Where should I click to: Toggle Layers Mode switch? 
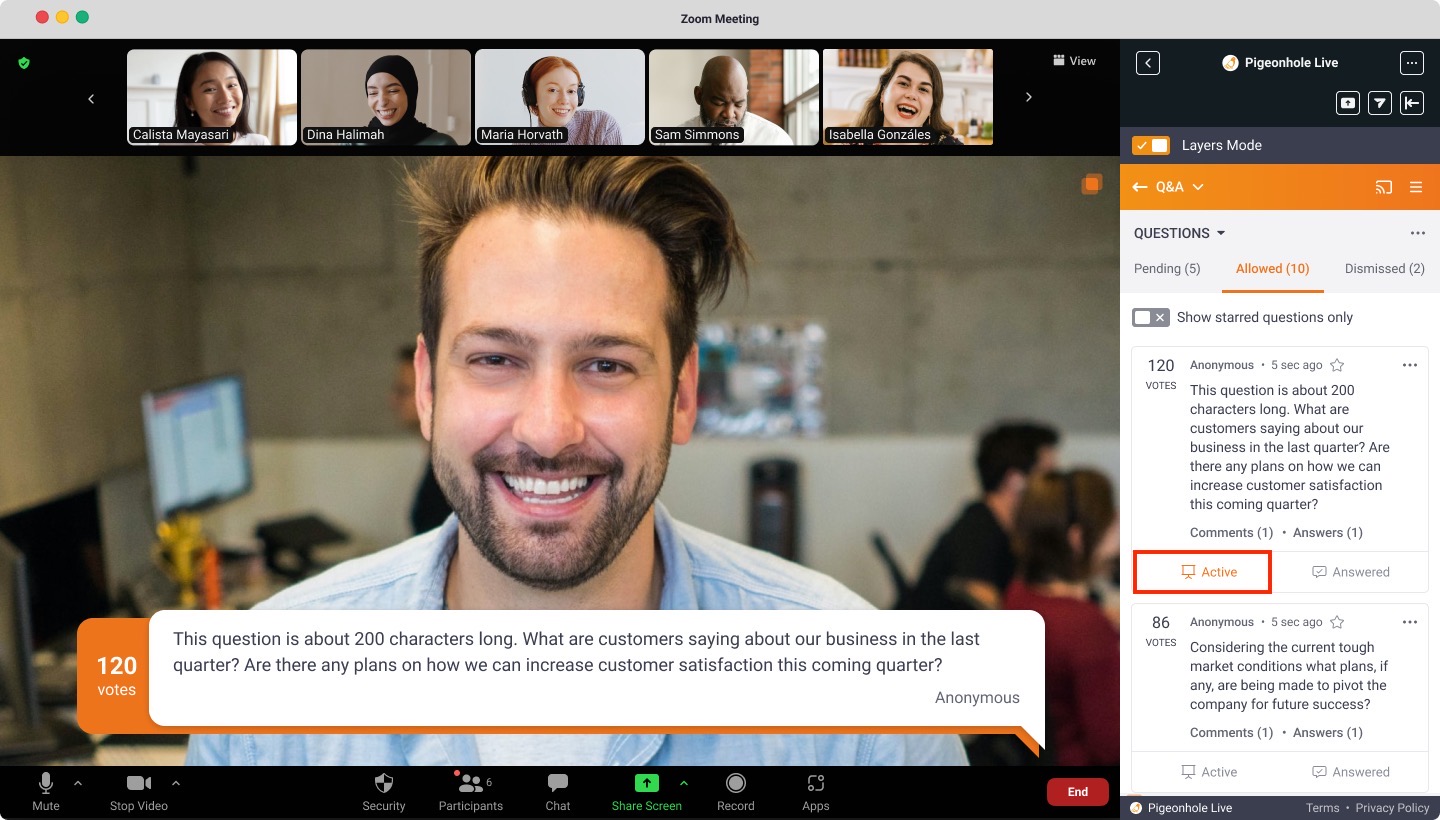click(x=1151, y=145)
